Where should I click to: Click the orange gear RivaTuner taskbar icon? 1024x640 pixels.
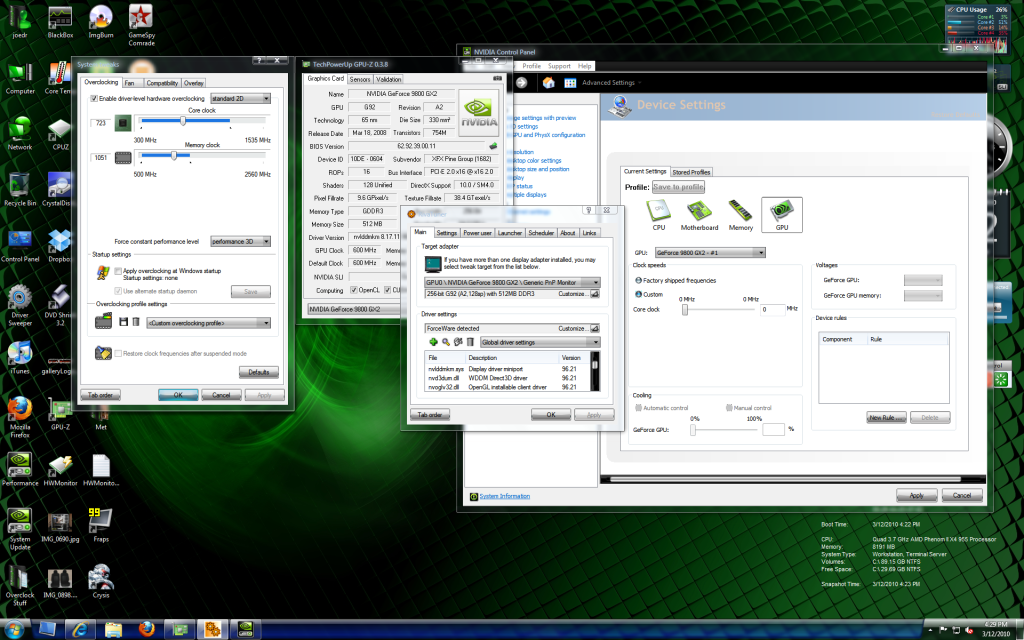[x=212, y=629]
